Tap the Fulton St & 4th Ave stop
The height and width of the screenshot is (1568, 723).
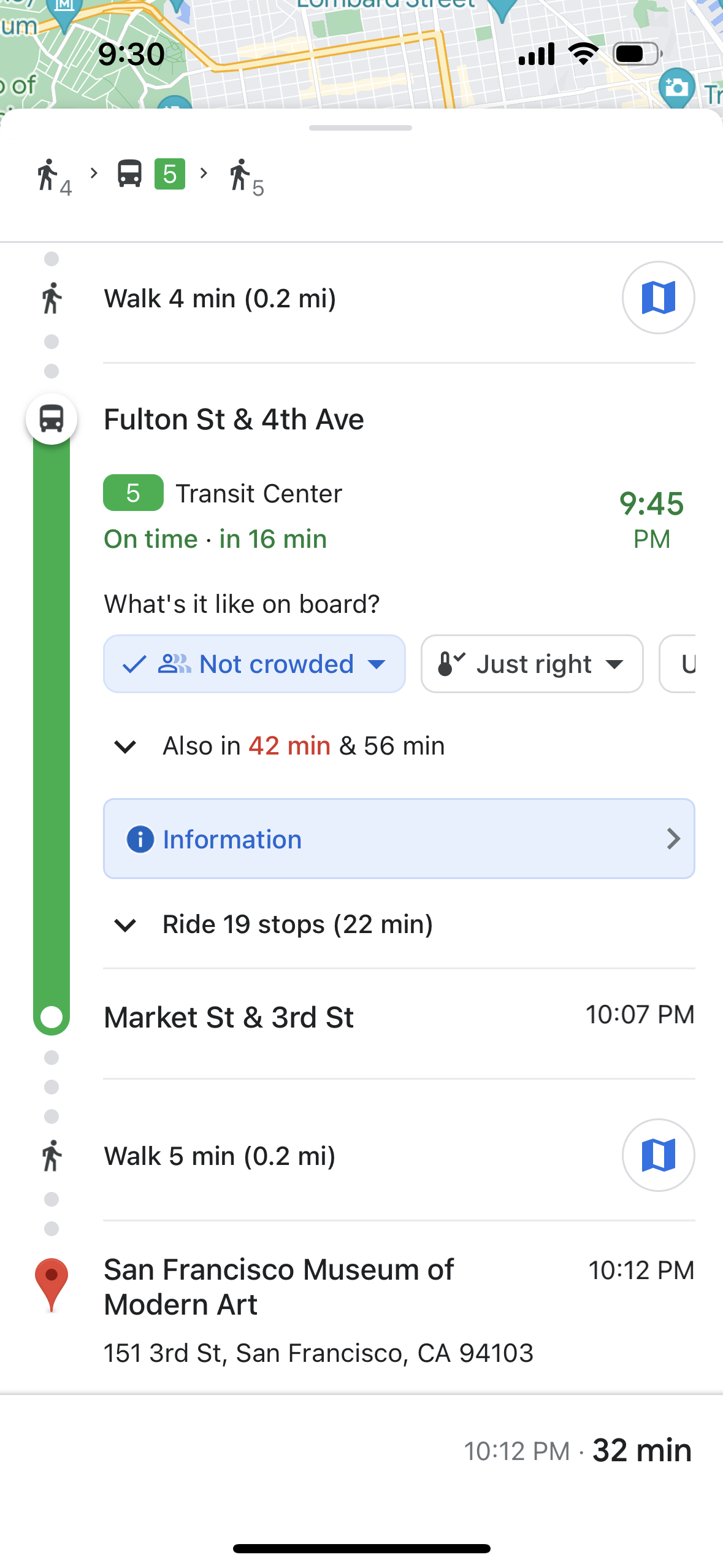click(x=234, y=420)
